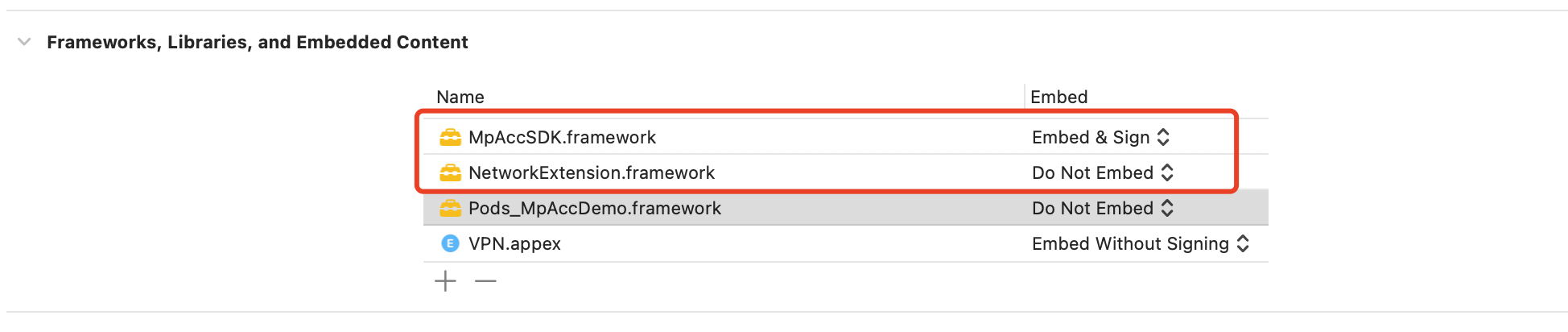Select the MpAccSDK.framework row name

[562, 137]
